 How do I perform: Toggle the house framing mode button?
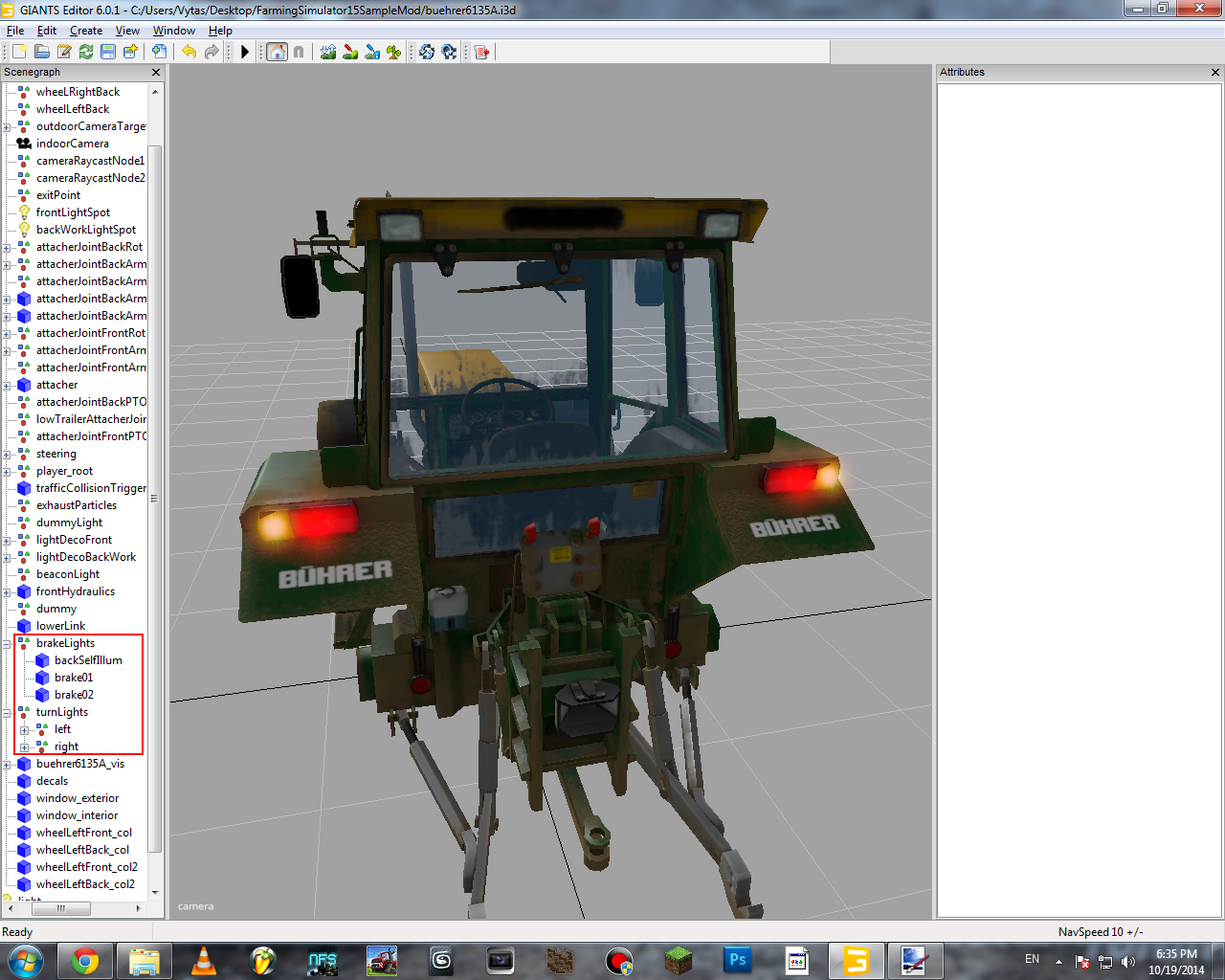pos(277,52)
